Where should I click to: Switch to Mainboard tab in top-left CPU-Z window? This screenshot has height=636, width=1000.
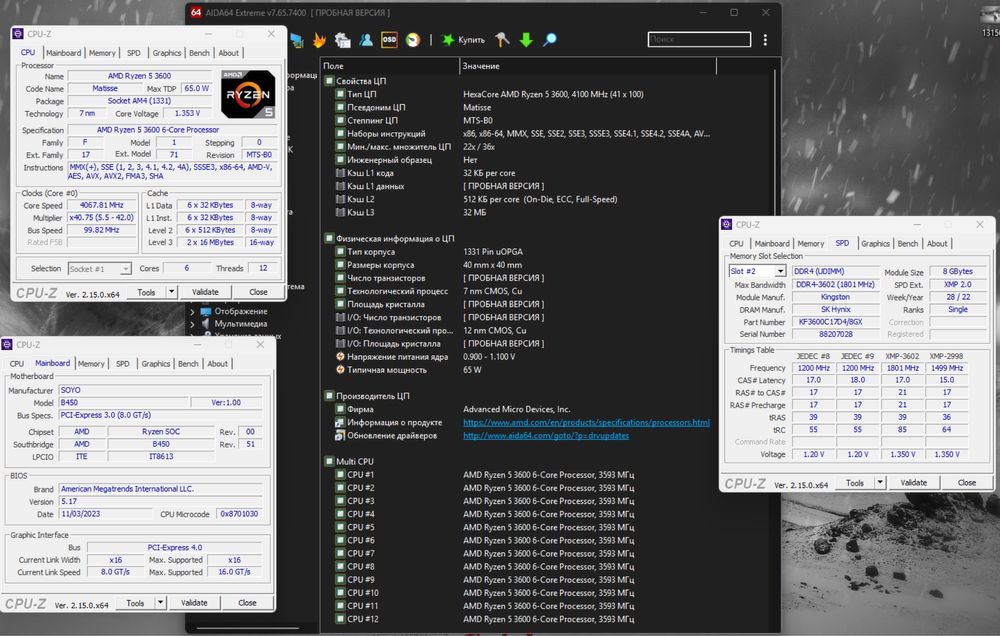point(63,53)
